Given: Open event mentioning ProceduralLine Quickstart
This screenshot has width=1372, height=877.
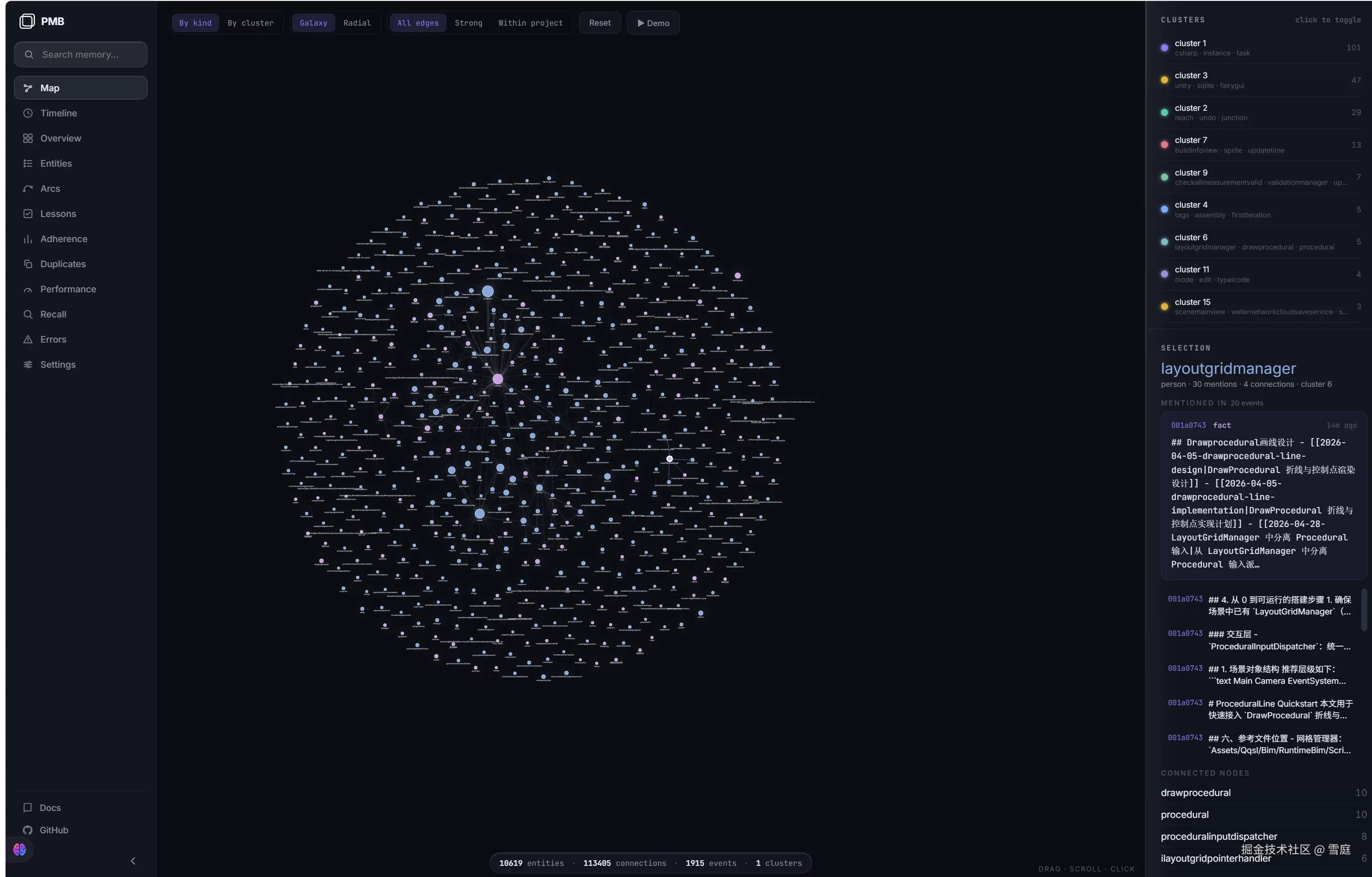Looking at the screenshot, I should [1260, 709].
